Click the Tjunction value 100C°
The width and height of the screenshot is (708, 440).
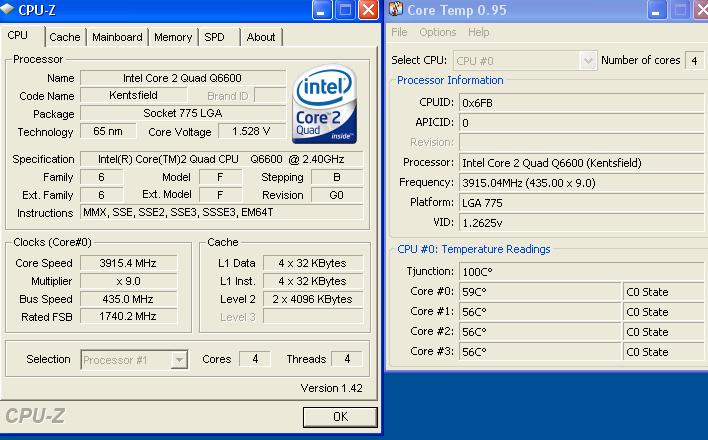583,272
